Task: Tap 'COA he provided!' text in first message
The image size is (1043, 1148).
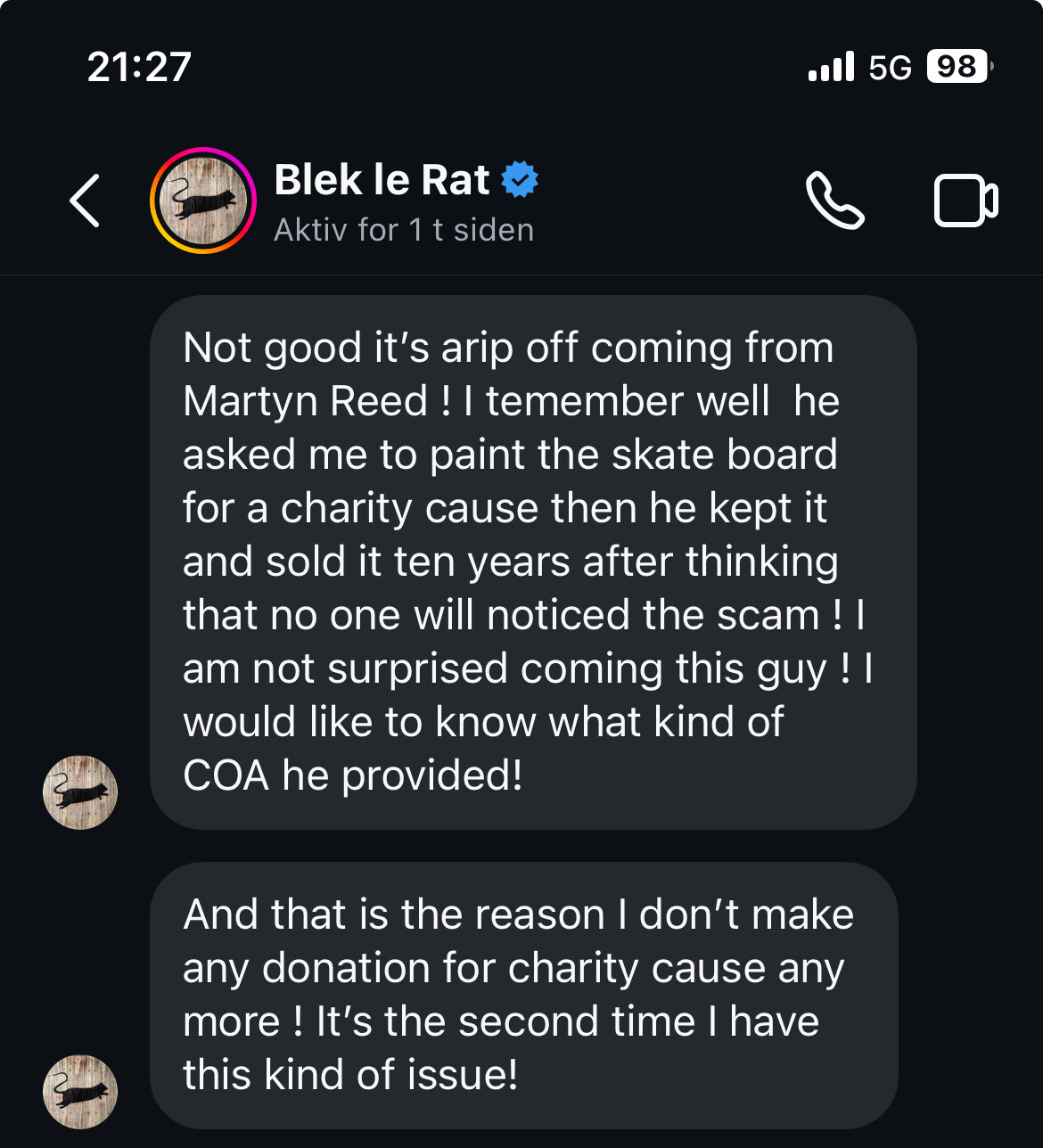Action: click(353, 775)
